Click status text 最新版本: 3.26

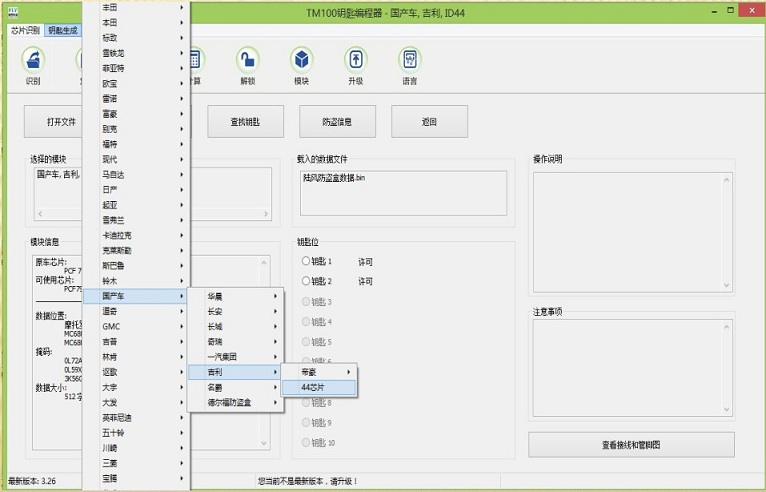pos(32,481)
